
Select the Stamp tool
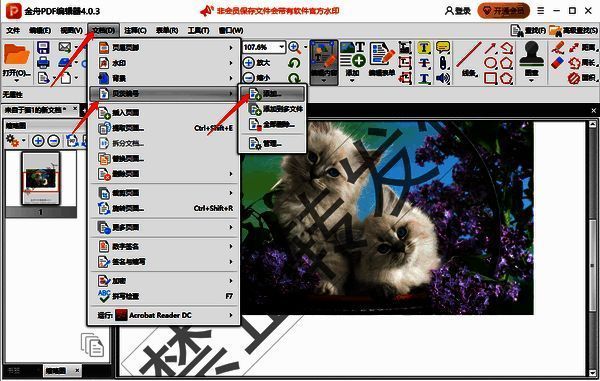click(x=531, y=58)
